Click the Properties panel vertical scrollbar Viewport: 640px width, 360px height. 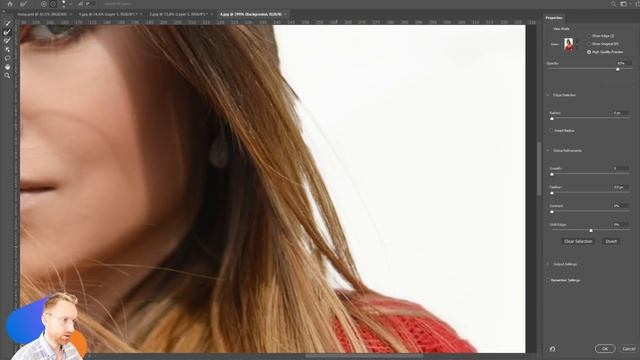click(539, 169)
